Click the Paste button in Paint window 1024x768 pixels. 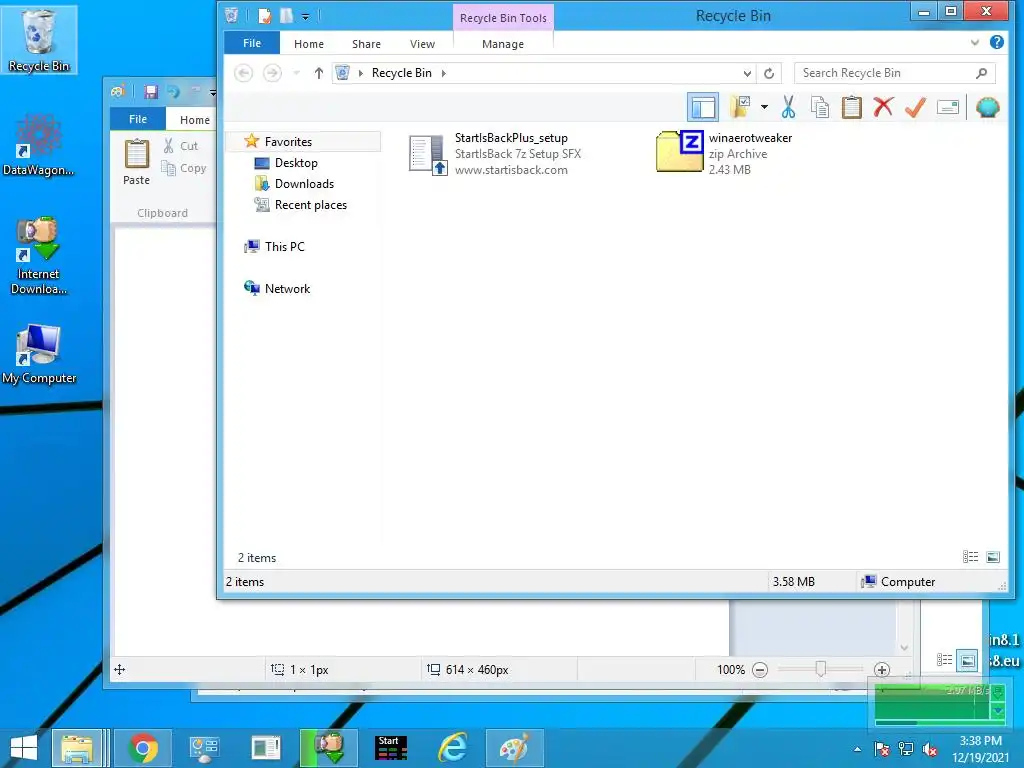(136, 162)
